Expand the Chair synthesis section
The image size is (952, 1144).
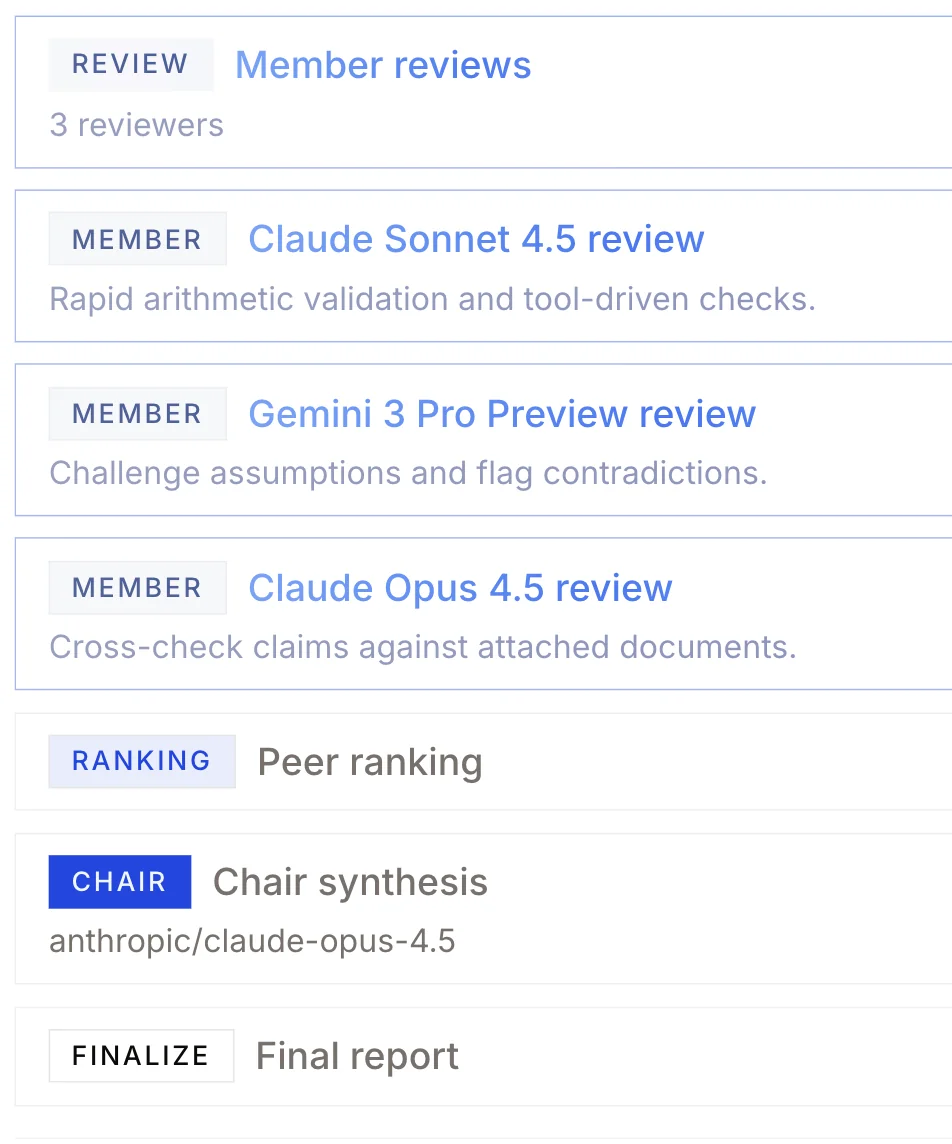(x=349, y=881)
